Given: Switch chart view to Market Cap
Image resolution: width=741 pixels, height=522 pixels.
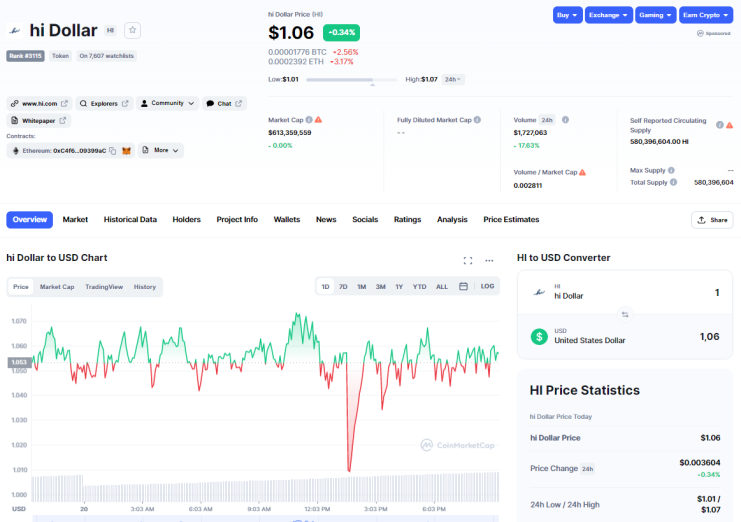Looking at the screenshot, I should [x=57, y=287].
